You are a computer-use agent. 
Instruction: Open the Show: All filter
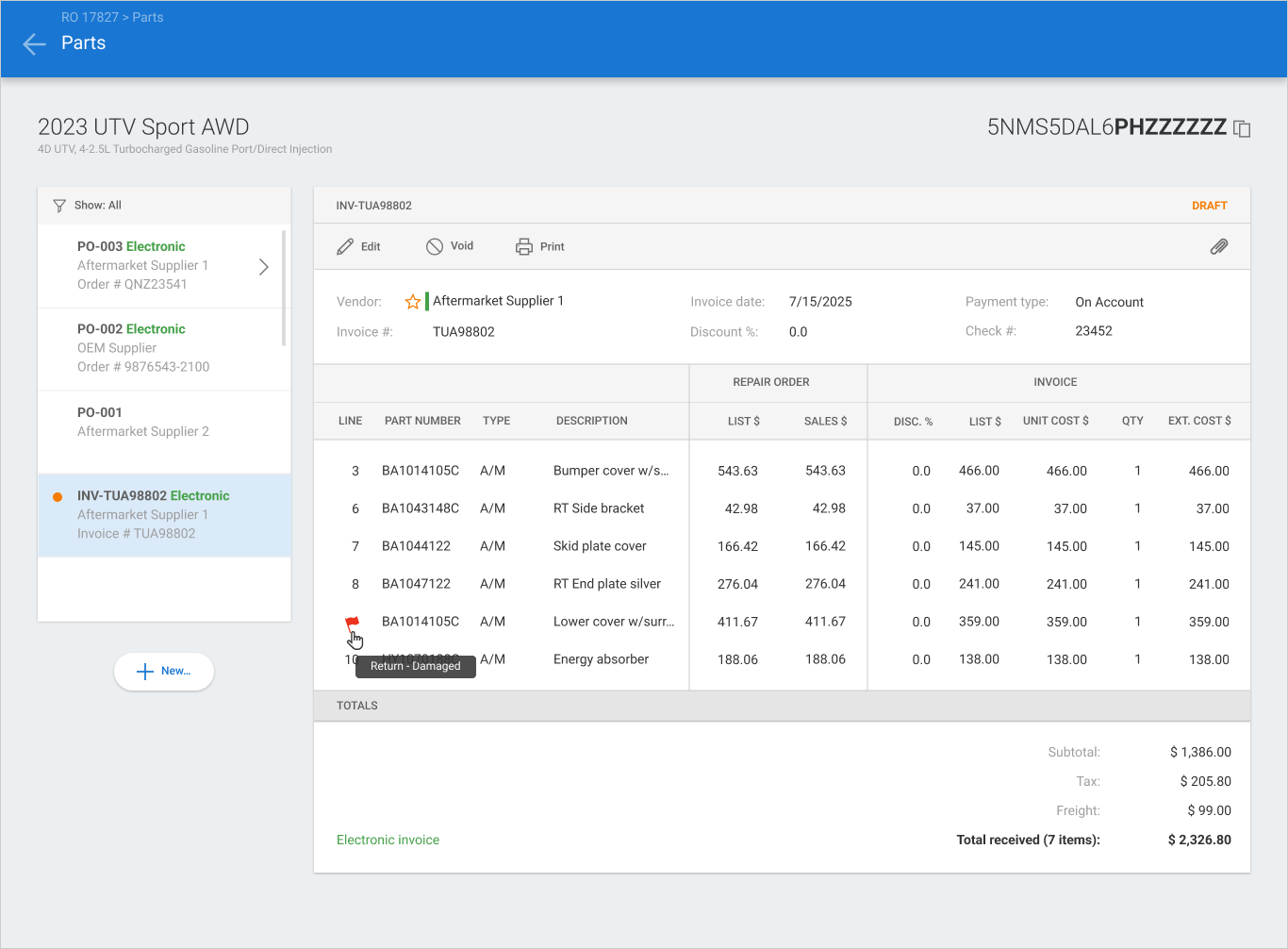coord(88,206)
